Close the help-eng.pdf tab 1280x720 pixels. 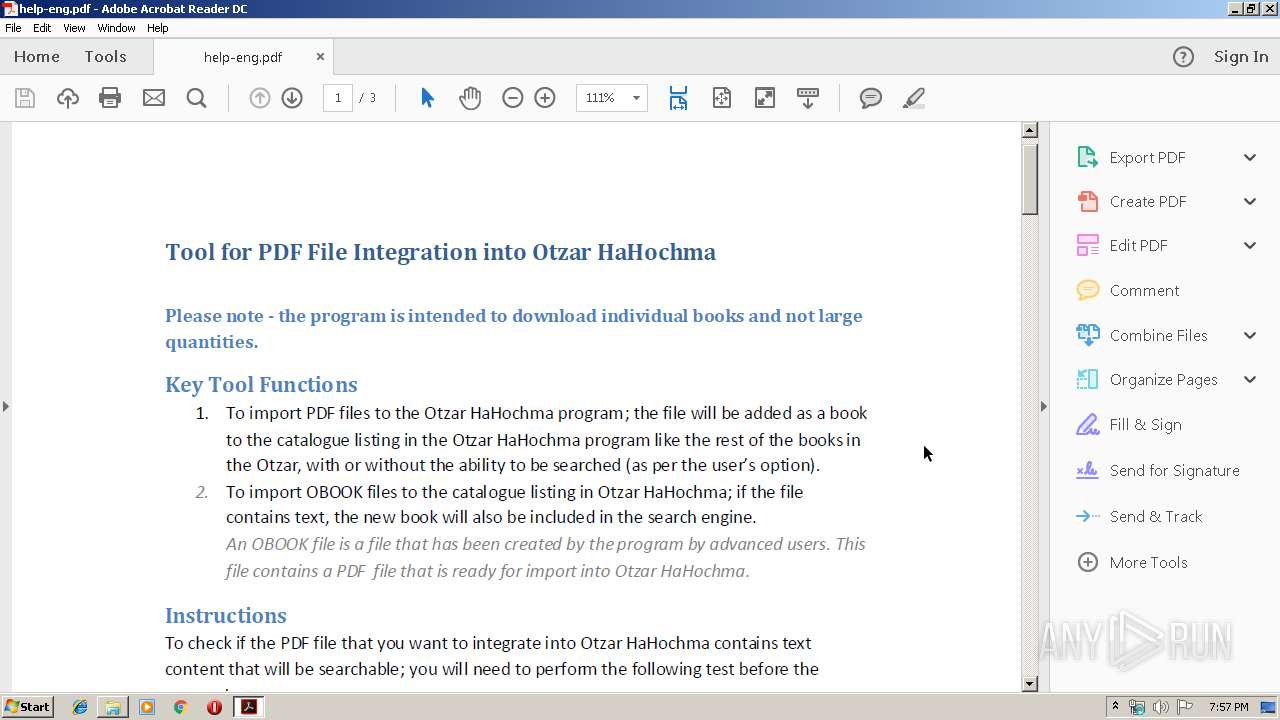click(320, 57)
